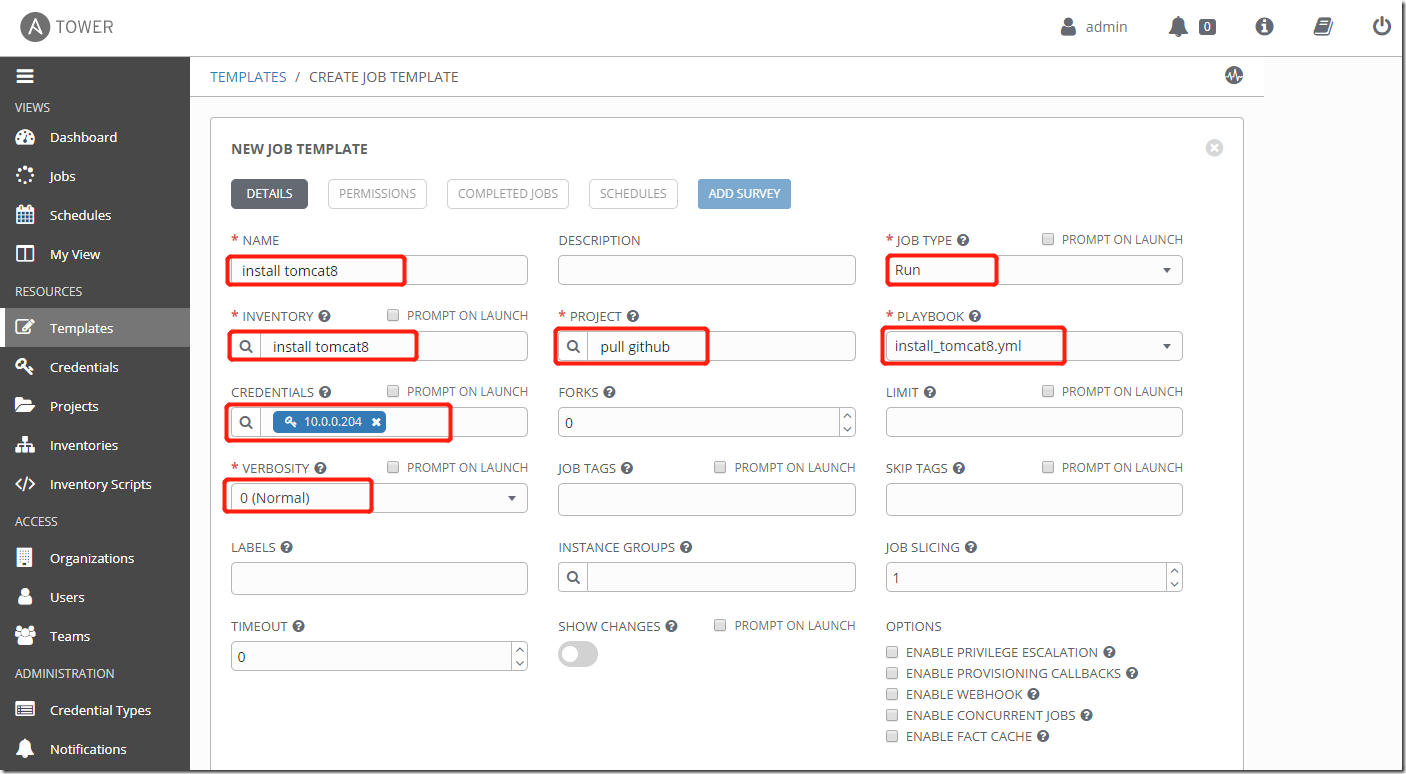Click the Add Survey button
The image size is (1406, 774).
[744, 193]
